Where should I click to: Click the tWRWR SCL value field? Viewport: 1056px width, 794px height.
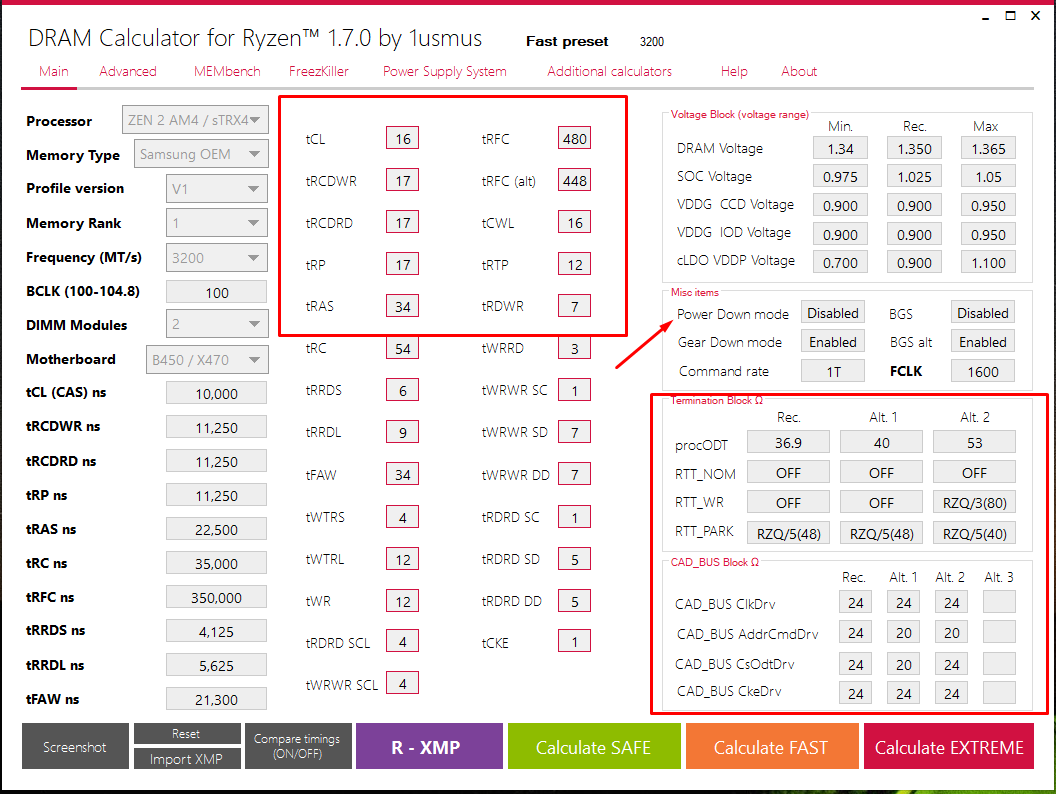403,684
